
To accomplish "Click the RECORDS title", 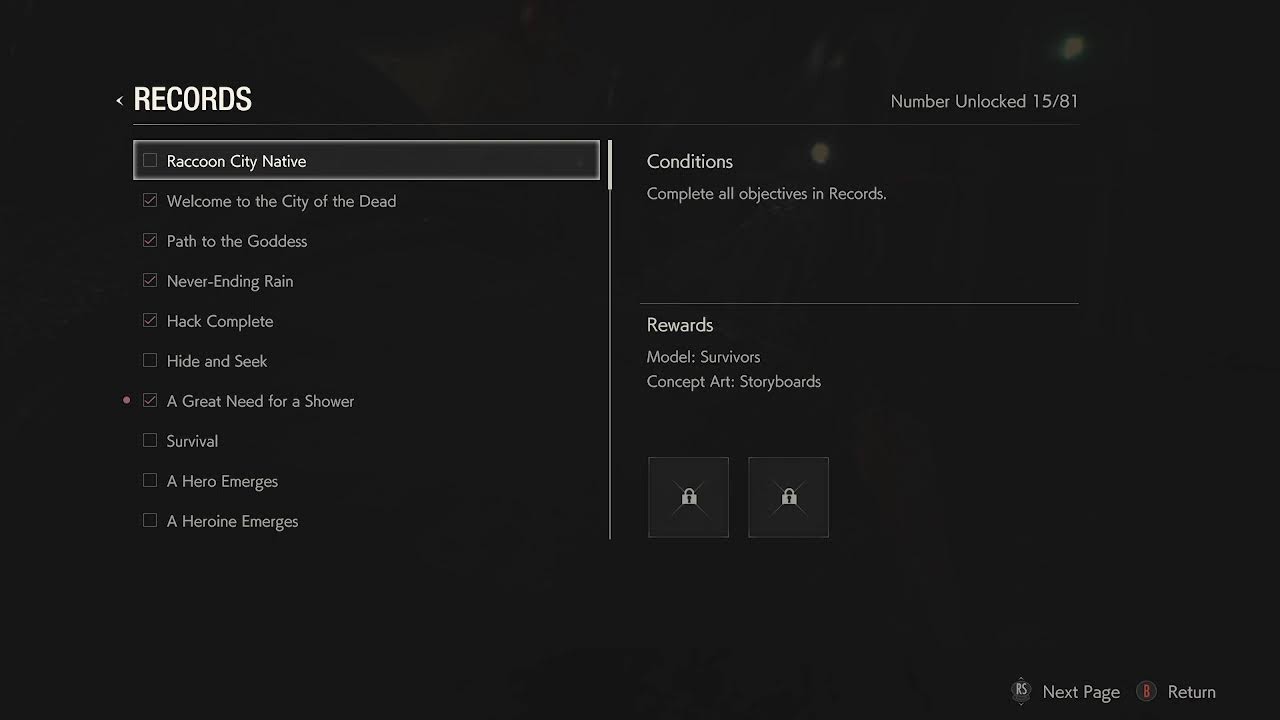I will (x=192, y=99).
